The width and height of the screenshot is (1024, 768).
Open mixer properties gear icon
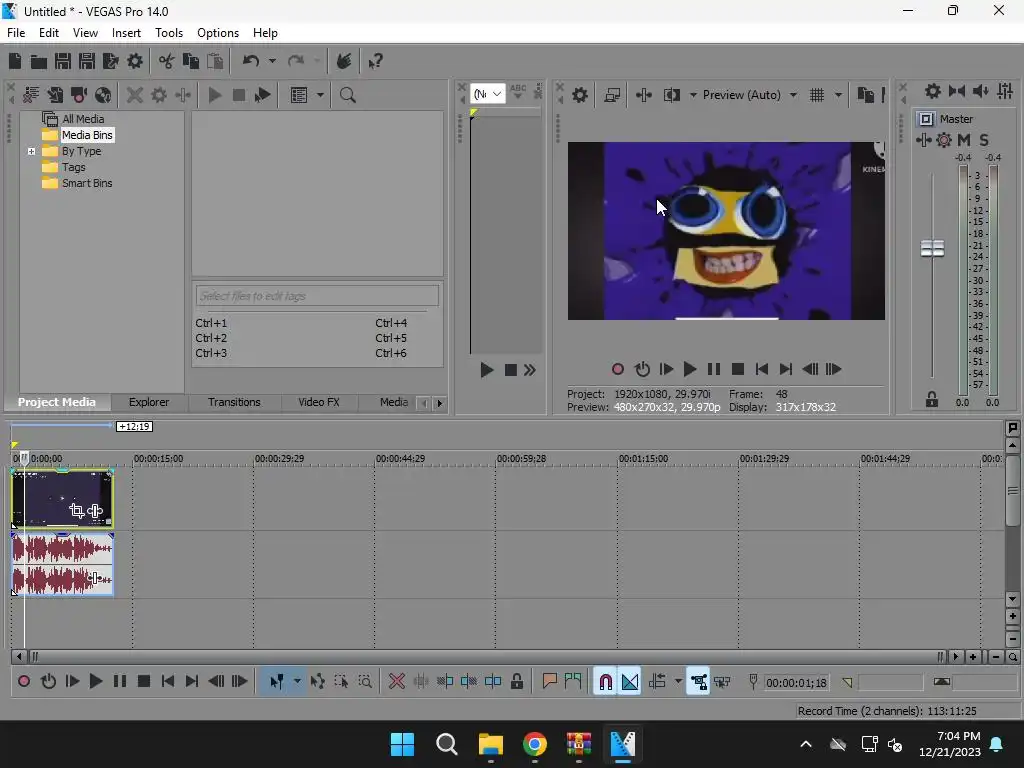pyautogui.click(x=933, y=91)
